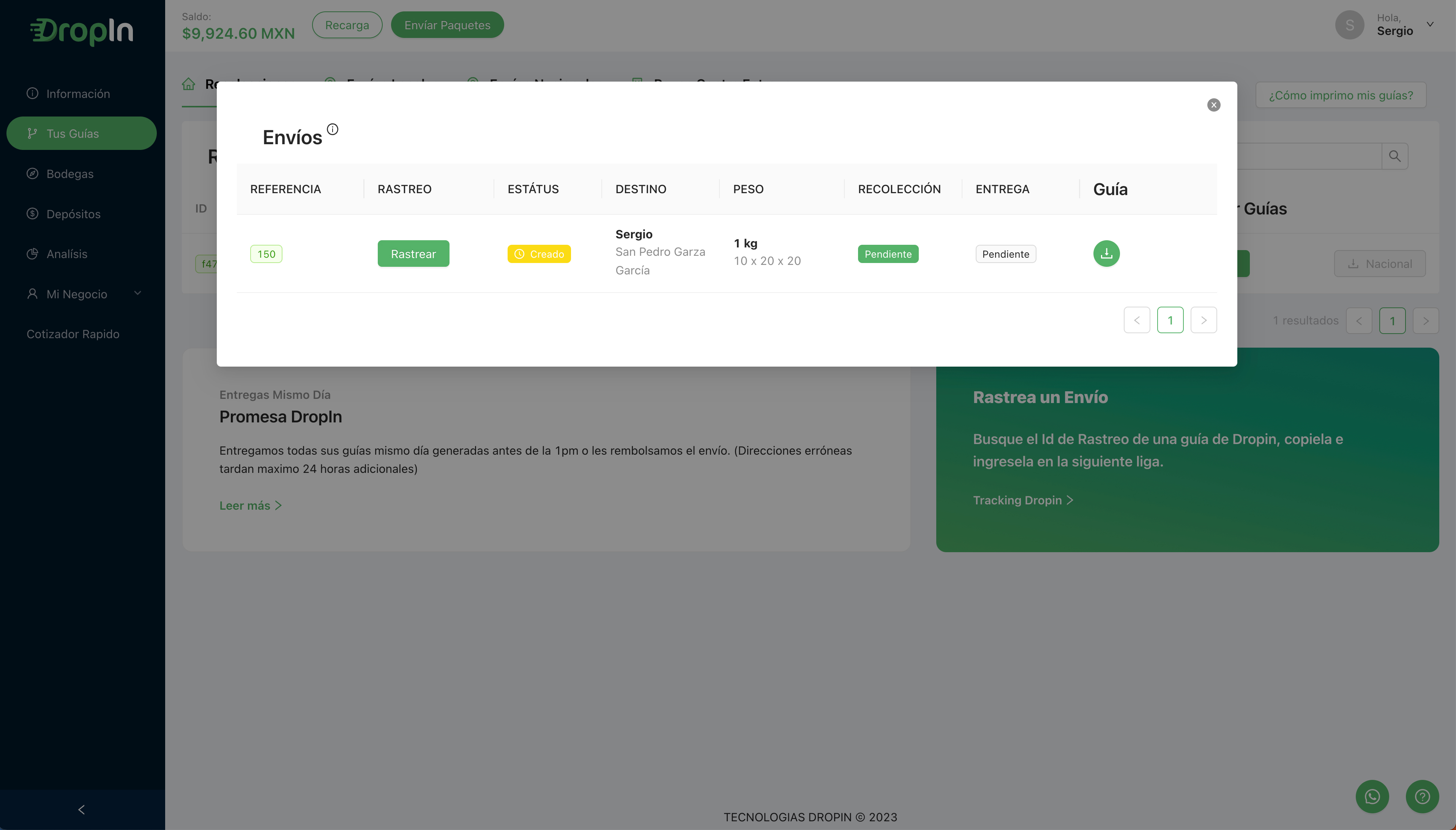The image size is (1456, 830).
Task: Collapse the sidebar with bottom arrow
Action: point(82,810)
